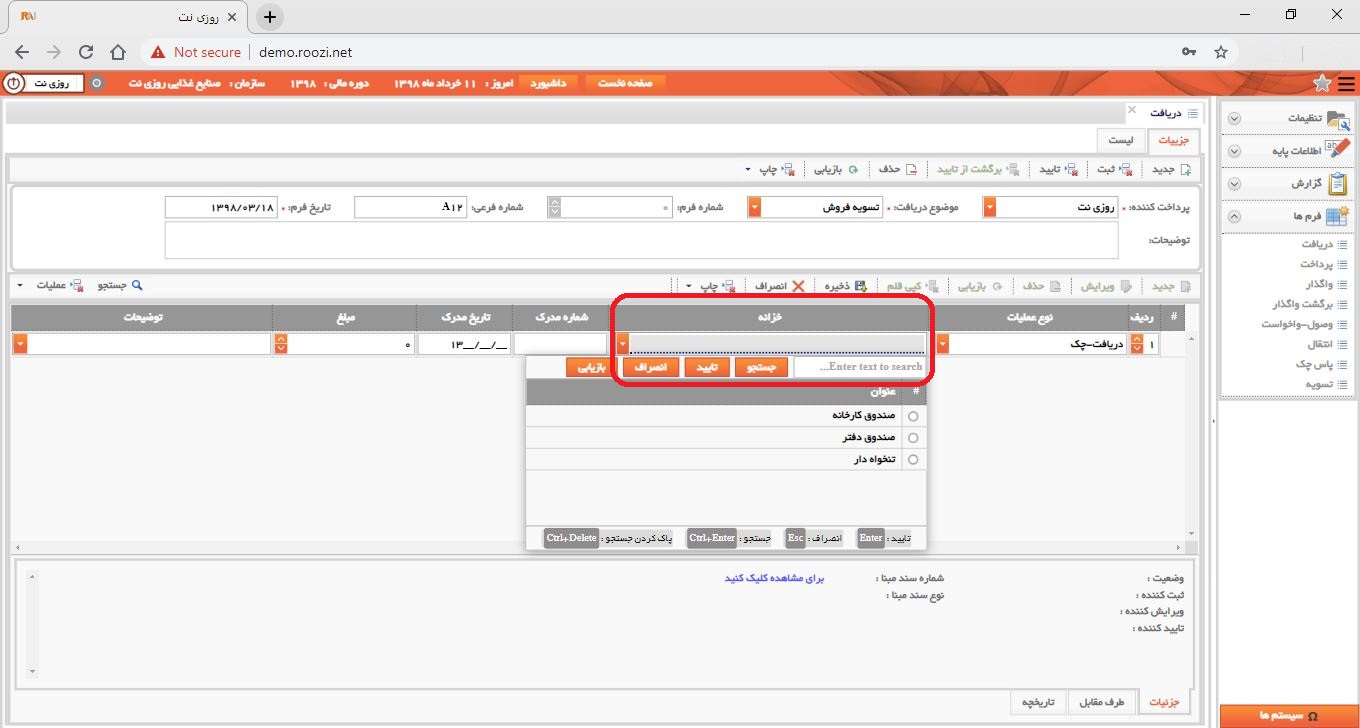Switch to the جزییات tab at top

tap(1173, 141)
